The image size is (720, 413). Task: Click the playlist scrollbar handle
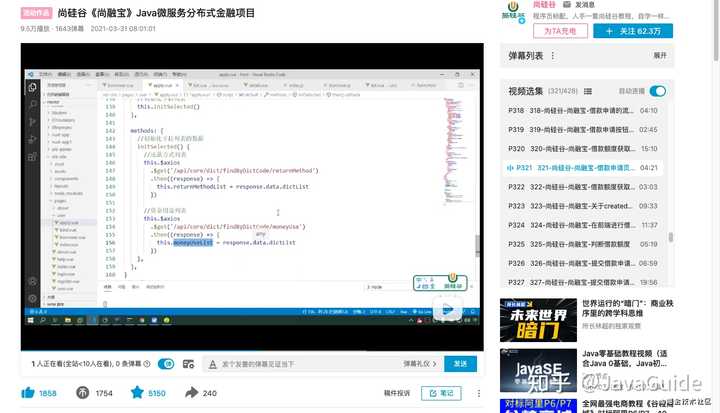pos(671,237)
